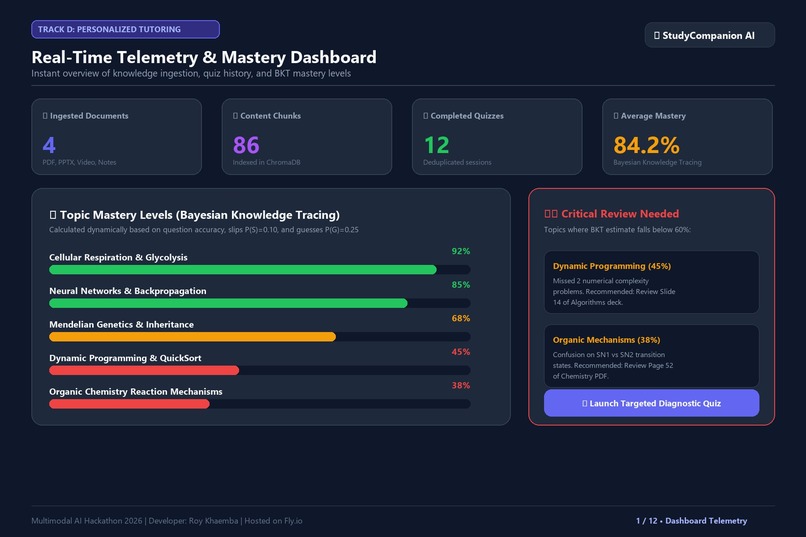
Task: Click the Instant overview subtitle line
Action: 191,73
